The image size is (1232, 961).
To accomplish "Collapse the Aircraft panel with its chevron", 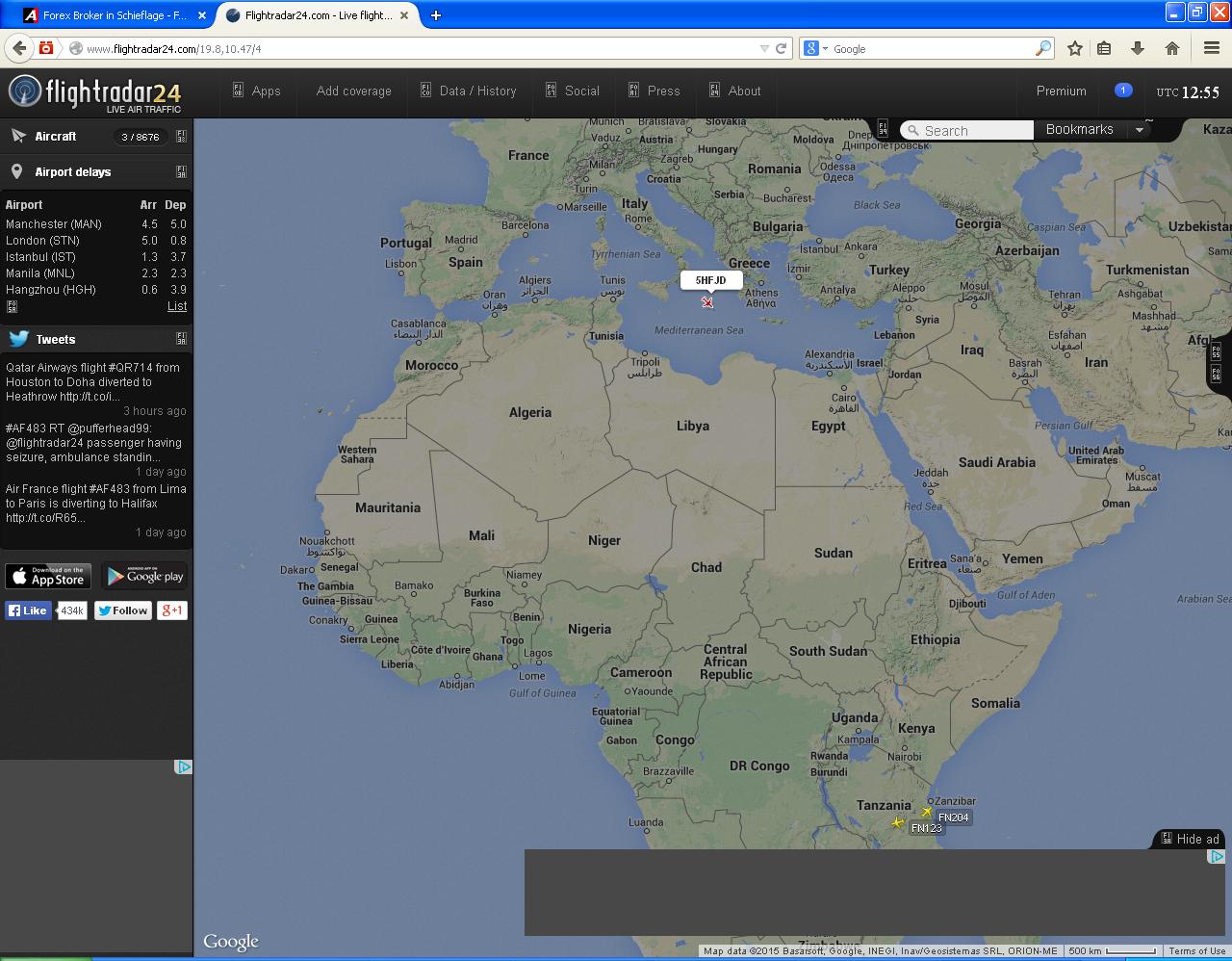I will click(x=181, y=136).
